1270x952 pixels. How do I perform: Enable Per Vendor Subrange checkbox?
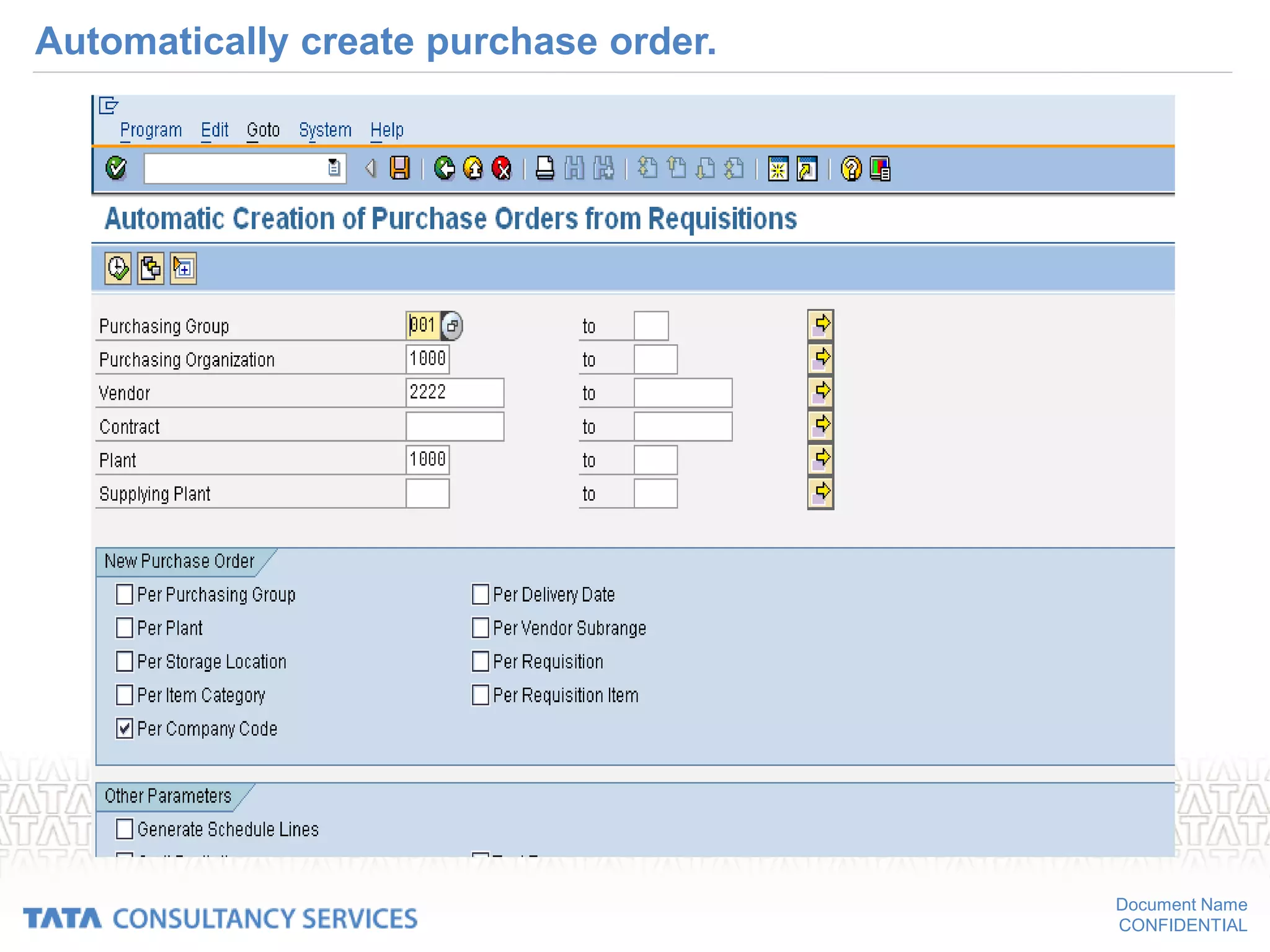[481, 628]
